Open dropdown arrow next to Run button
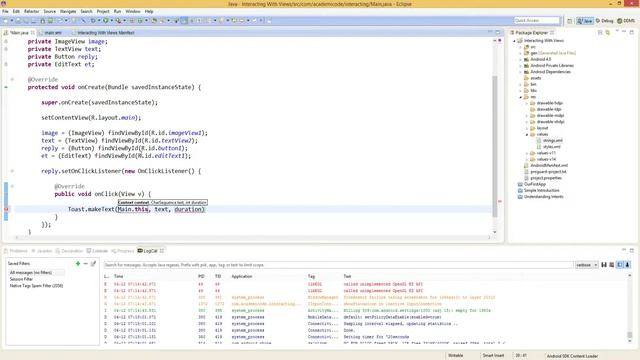Image resolution: width=640 pixels, height=360 pixels. 111,20
